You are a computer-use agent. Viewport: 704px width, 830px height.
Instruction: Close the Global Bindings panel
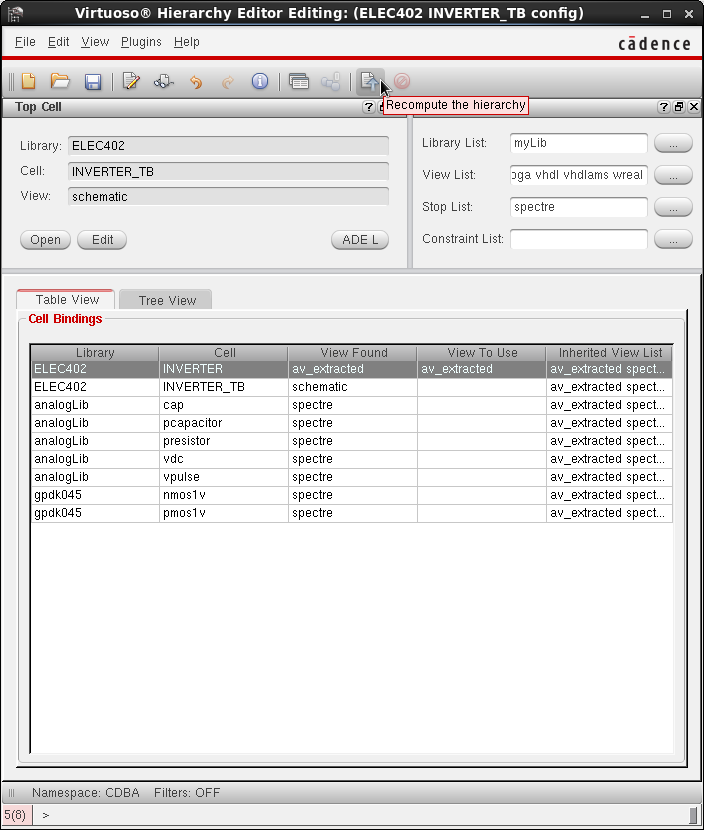click(694, 107)
